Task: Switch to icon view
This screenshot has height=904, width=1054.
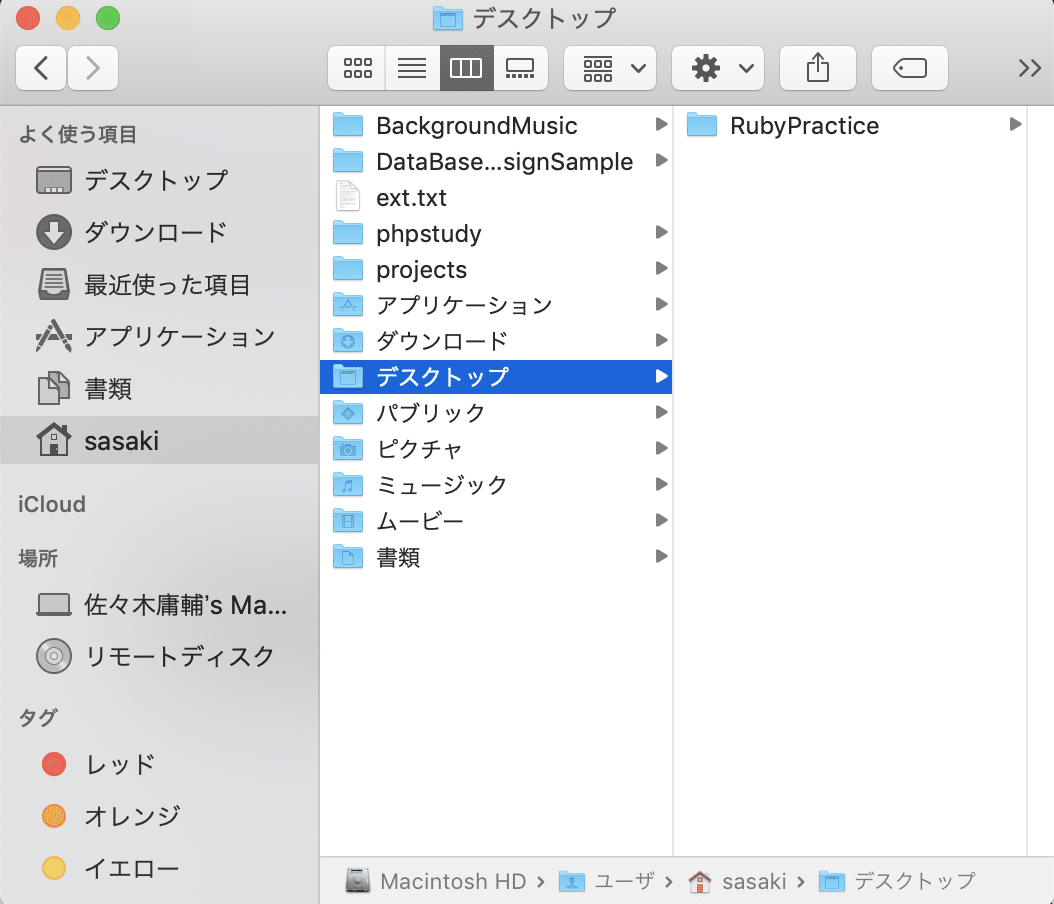Action: 357,68
